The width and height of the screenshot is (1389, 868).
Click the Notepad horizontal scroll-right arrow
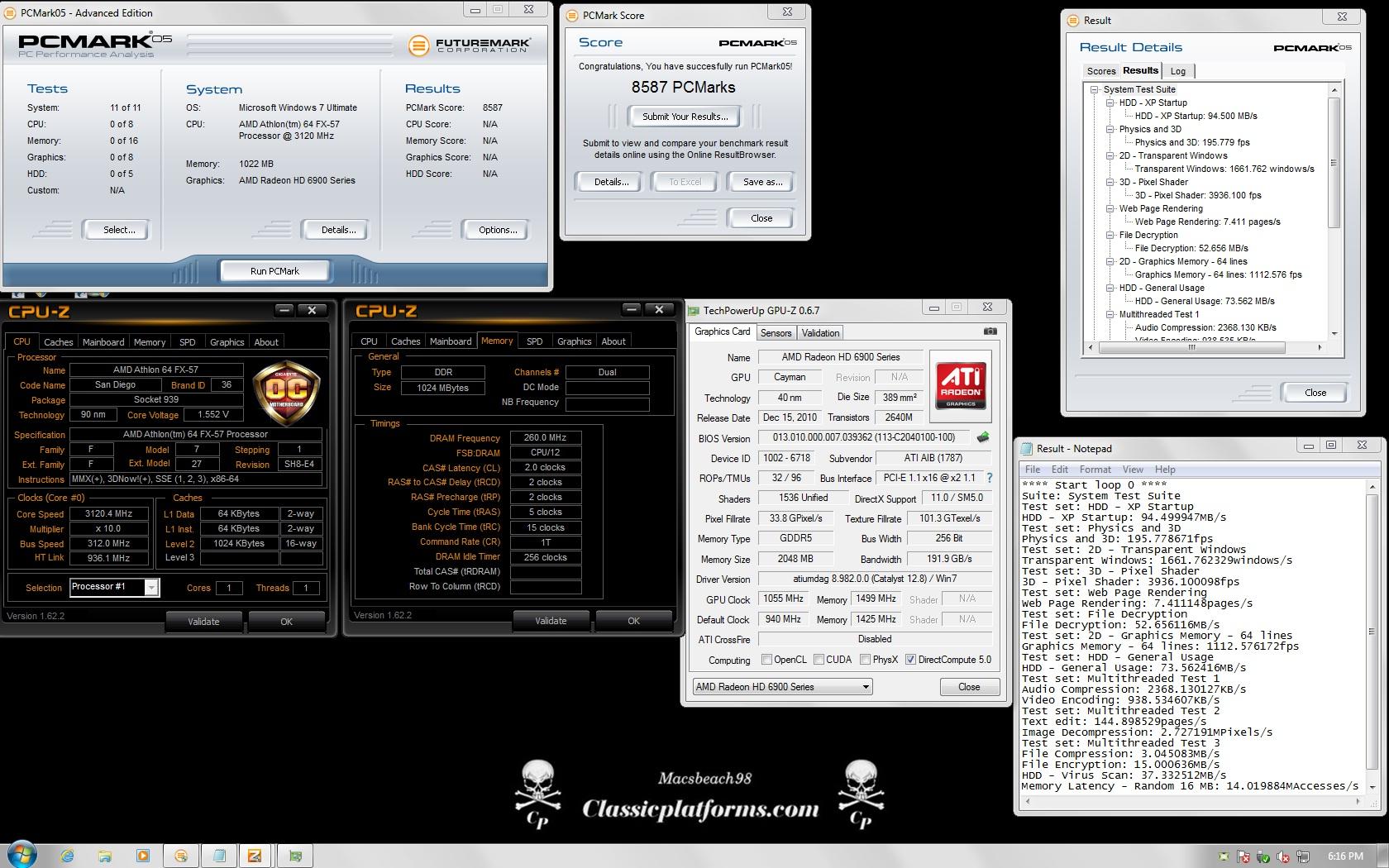pos(1358,801)
